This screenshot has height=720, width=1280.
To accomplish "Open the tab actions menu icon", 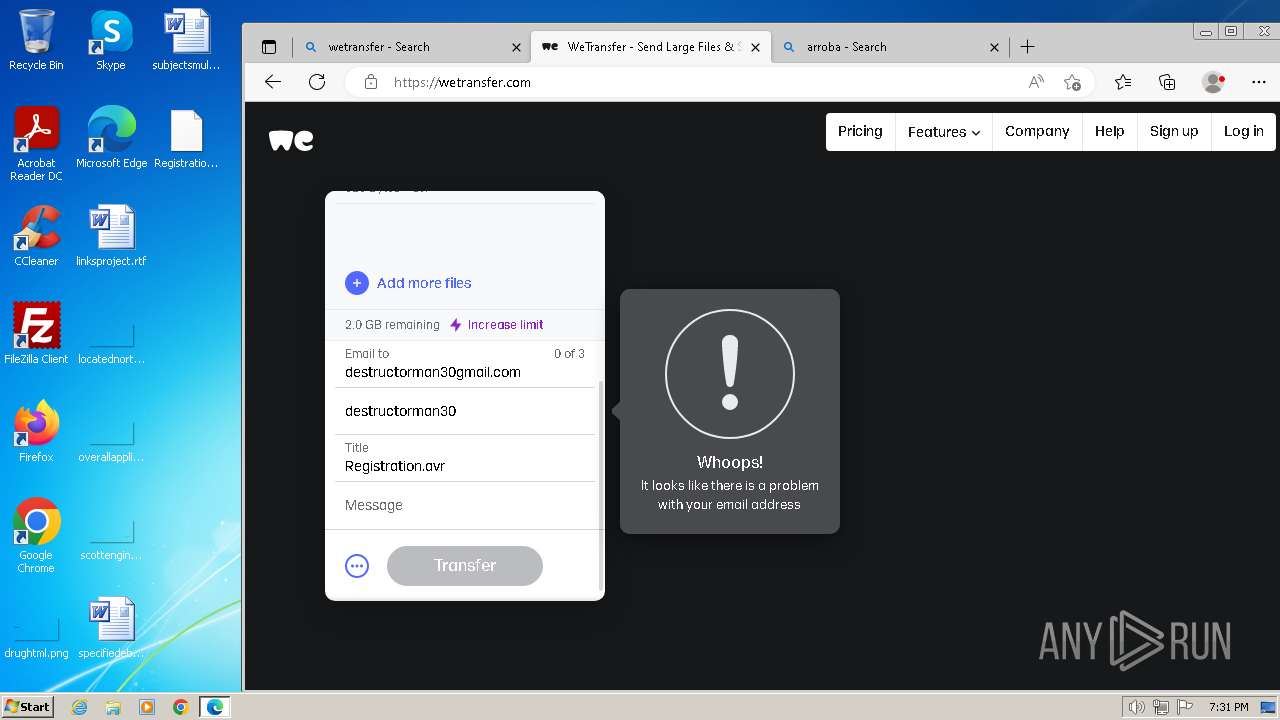I will click(269, 47).
